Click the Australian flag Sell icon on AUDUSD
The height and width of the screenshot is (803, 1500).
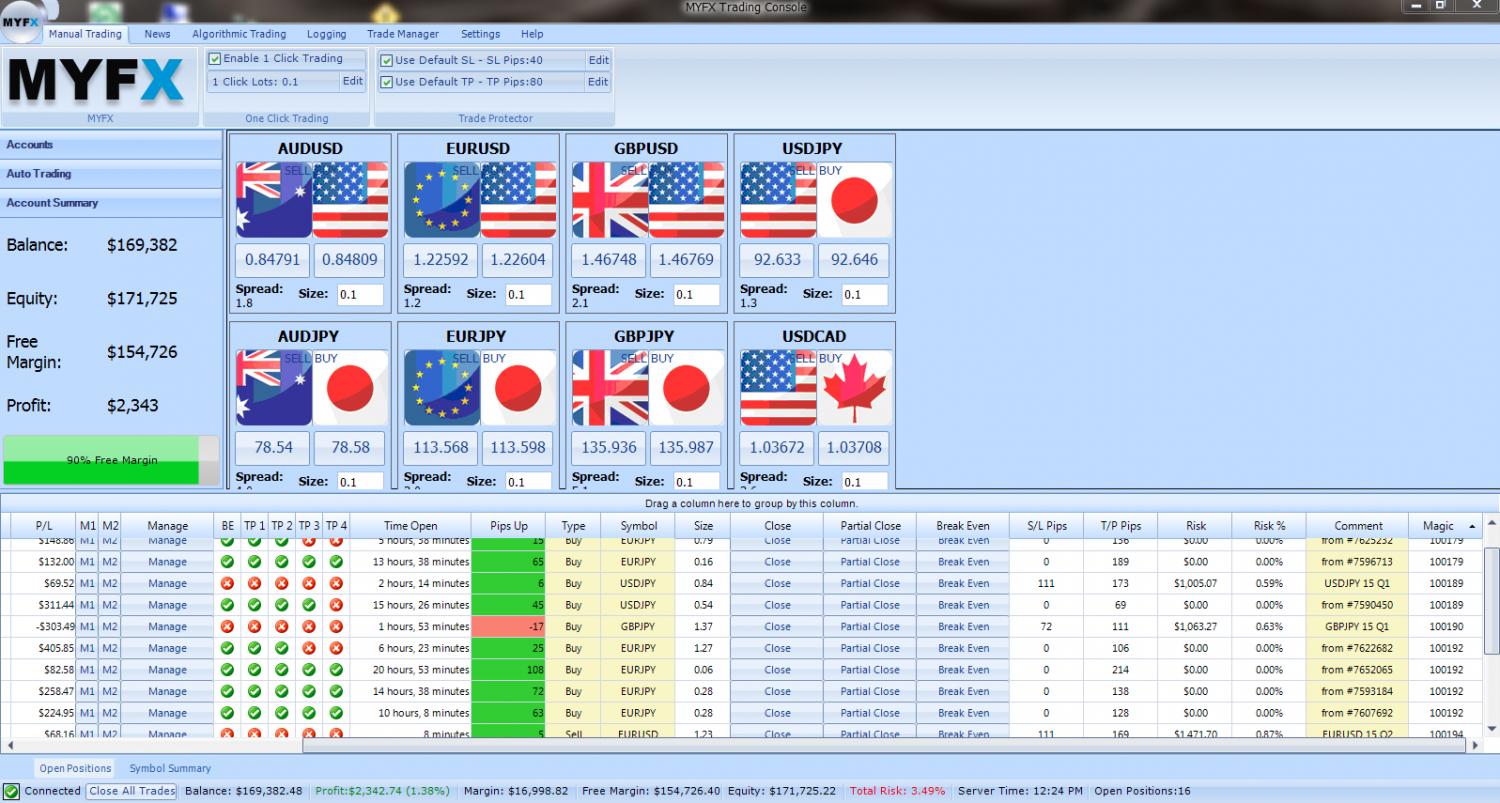[274, 200]
